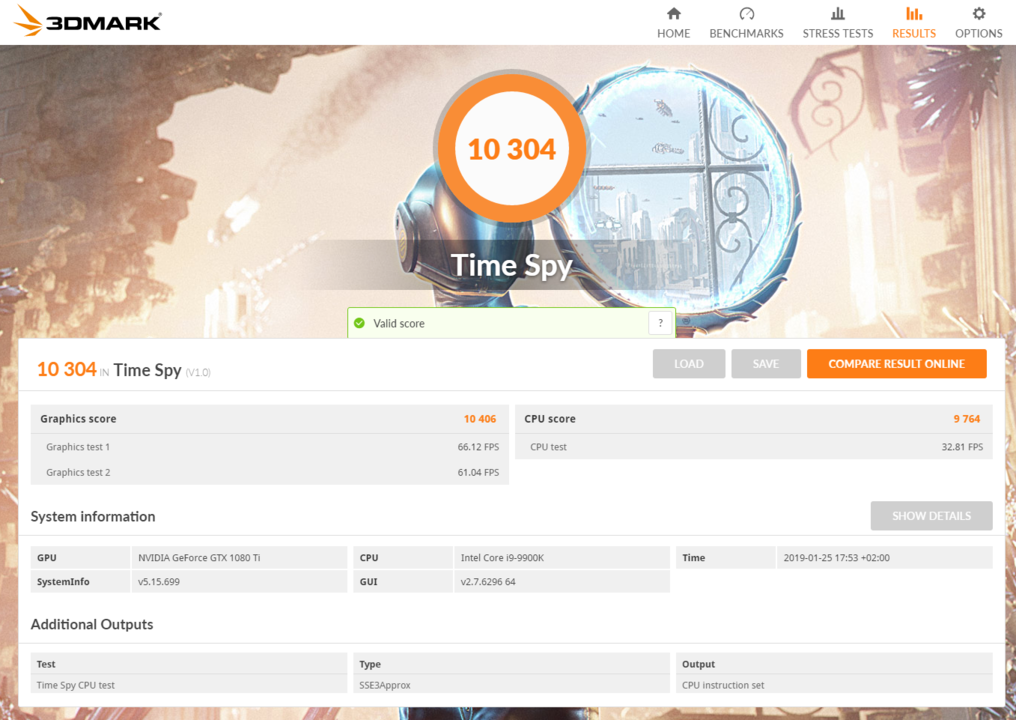Screen dimensions: 1016x720
Task: Click SHOW DETAILS button
Action: coord(931,516)
